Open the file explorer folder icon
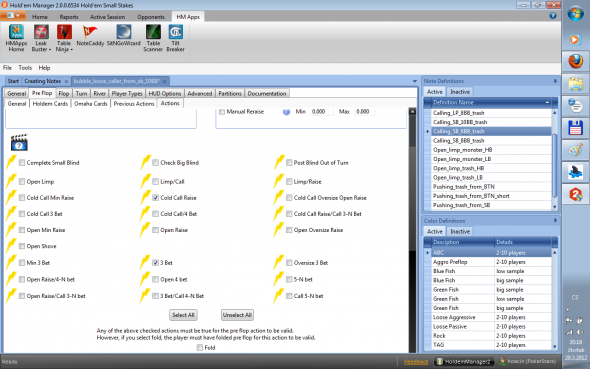This screenshot has width=590, height=369. click(576, 84)
